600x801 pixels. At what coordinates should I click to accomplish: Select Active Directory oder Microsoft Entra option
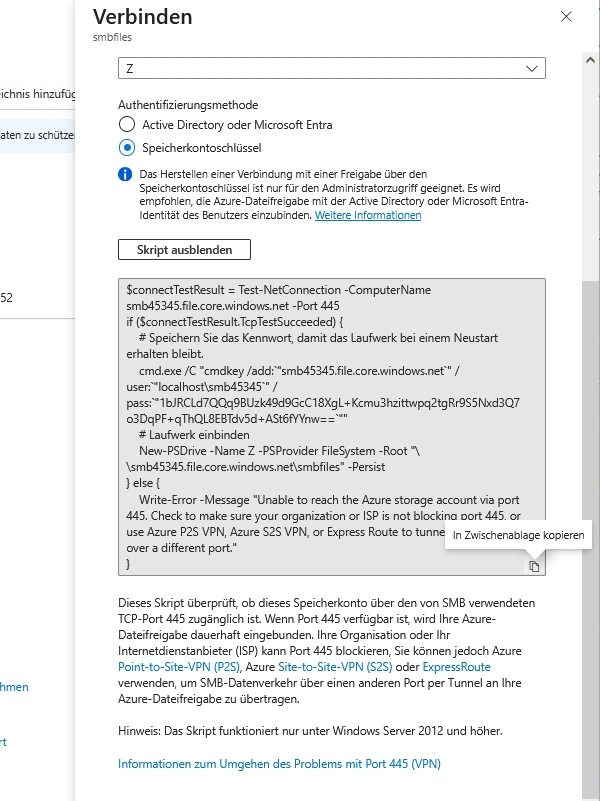point(127,125)
